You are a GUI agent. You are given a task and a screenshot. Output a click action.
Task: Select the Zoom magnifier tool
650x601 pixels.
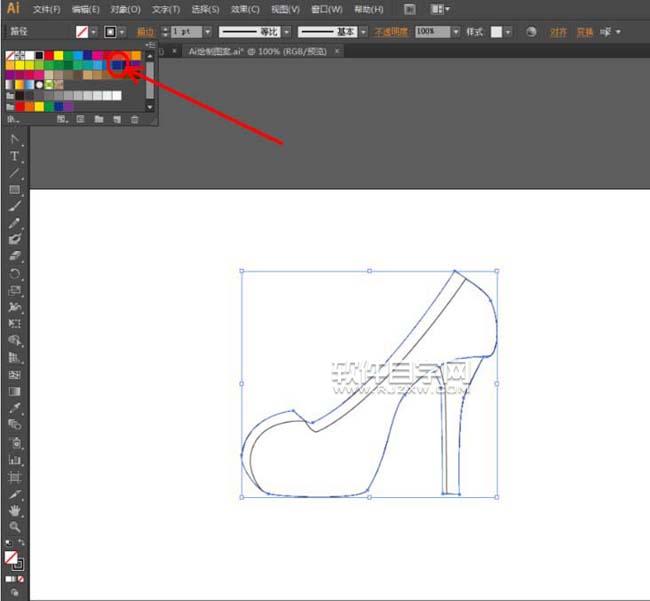[x=15, y=526]
